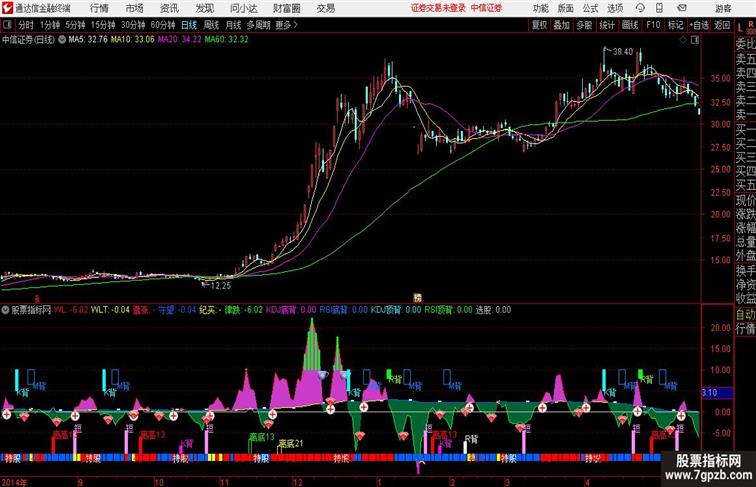Open the 公式 formula menu

pos(590,8)
